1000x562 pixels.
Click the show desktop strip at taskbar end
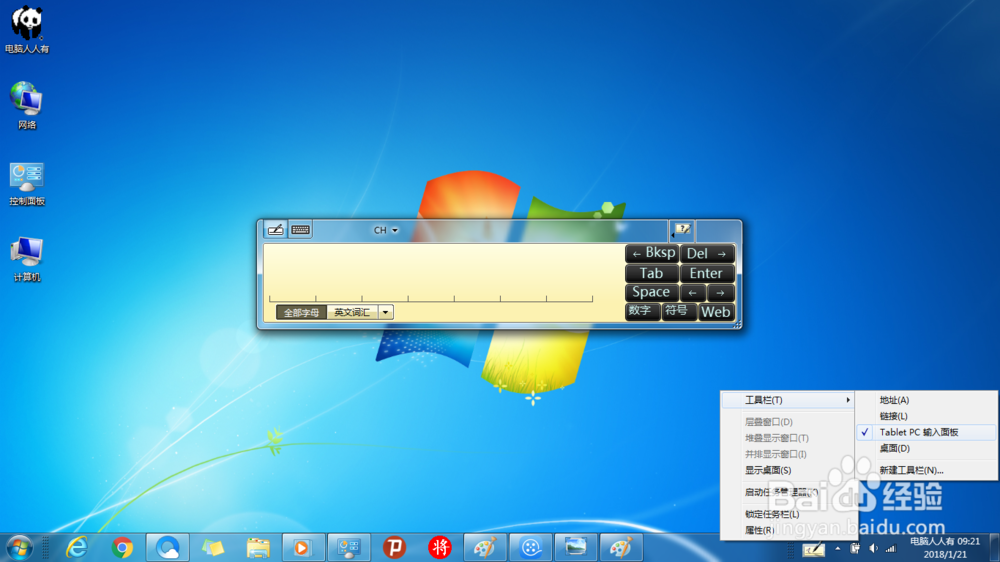click(x=994, y=548)
